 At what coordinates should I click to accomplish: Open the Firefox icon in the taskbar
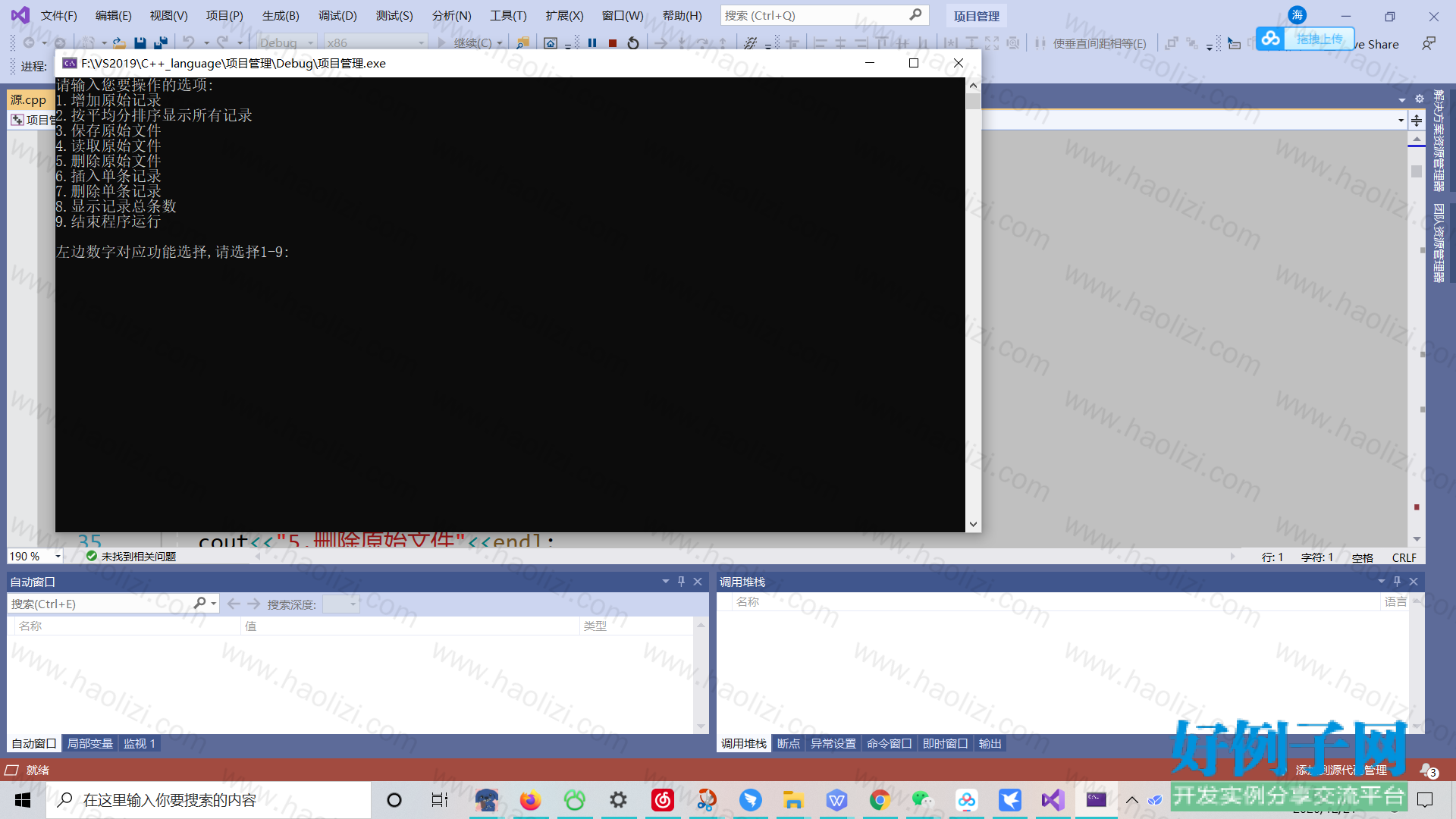click(x=530, y=800)
